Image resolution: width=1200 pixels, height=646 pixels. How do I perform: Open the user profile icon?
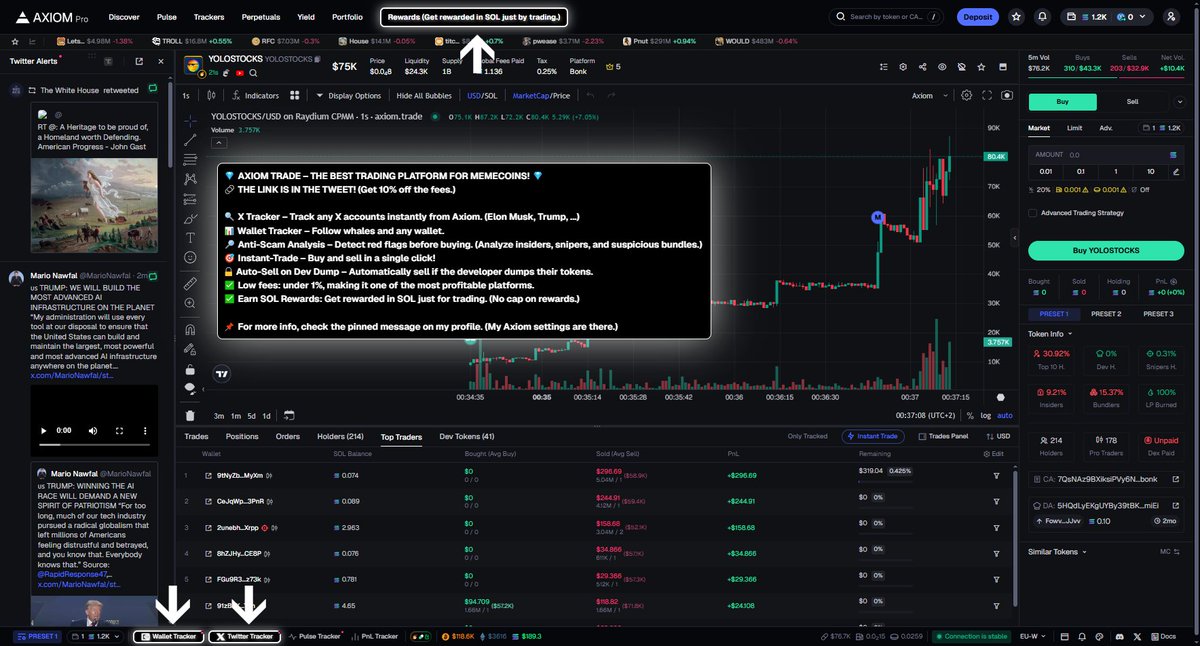(1171, 17)
